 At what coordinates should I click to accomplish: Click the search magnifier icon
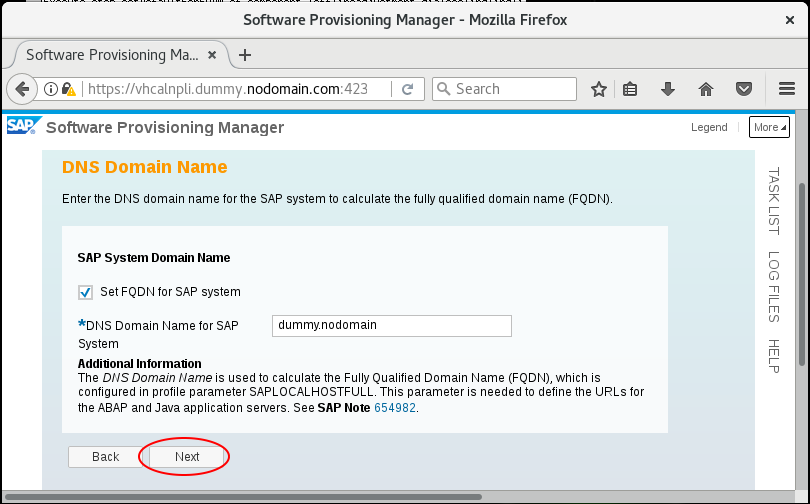[x=443, y=89]
